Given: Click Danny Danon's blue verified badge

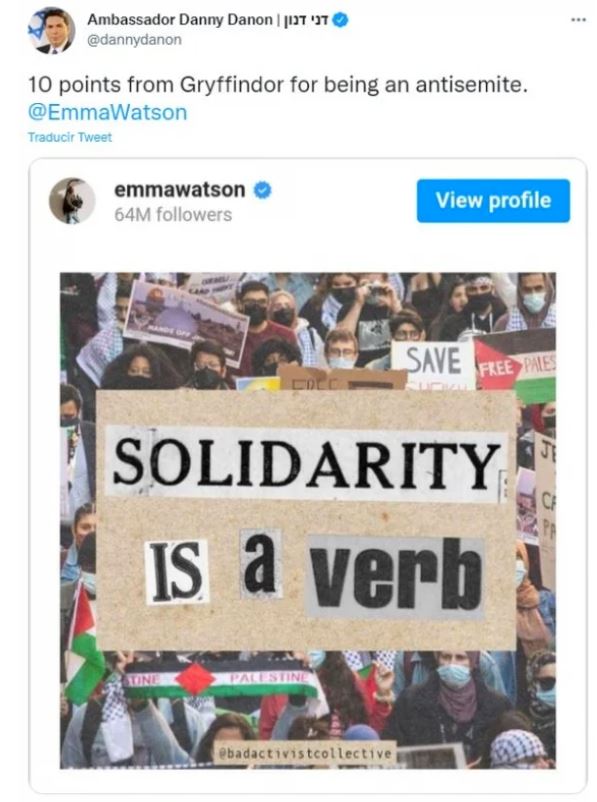Looking at the screenshot, I should (x=340, y=20).
